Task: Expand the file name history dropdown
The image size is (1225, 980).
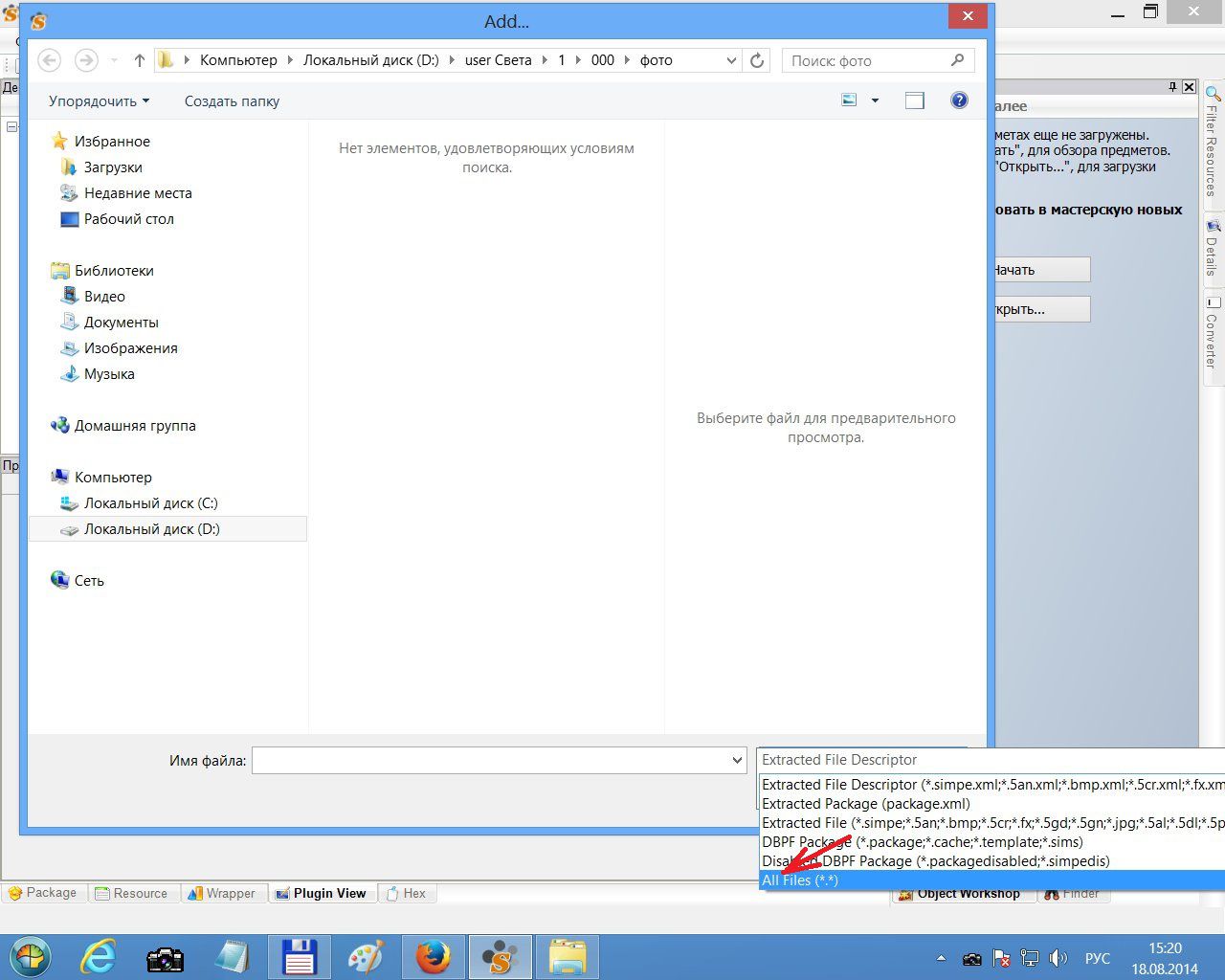Action: point(737,761)
